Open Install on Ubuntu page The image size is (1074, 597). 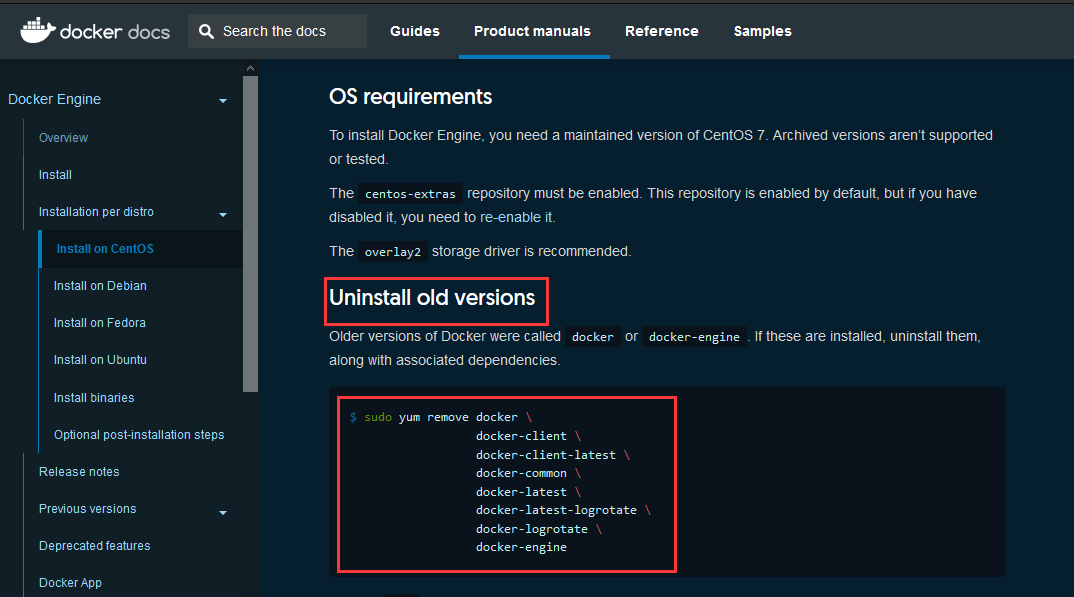point(100,359)
